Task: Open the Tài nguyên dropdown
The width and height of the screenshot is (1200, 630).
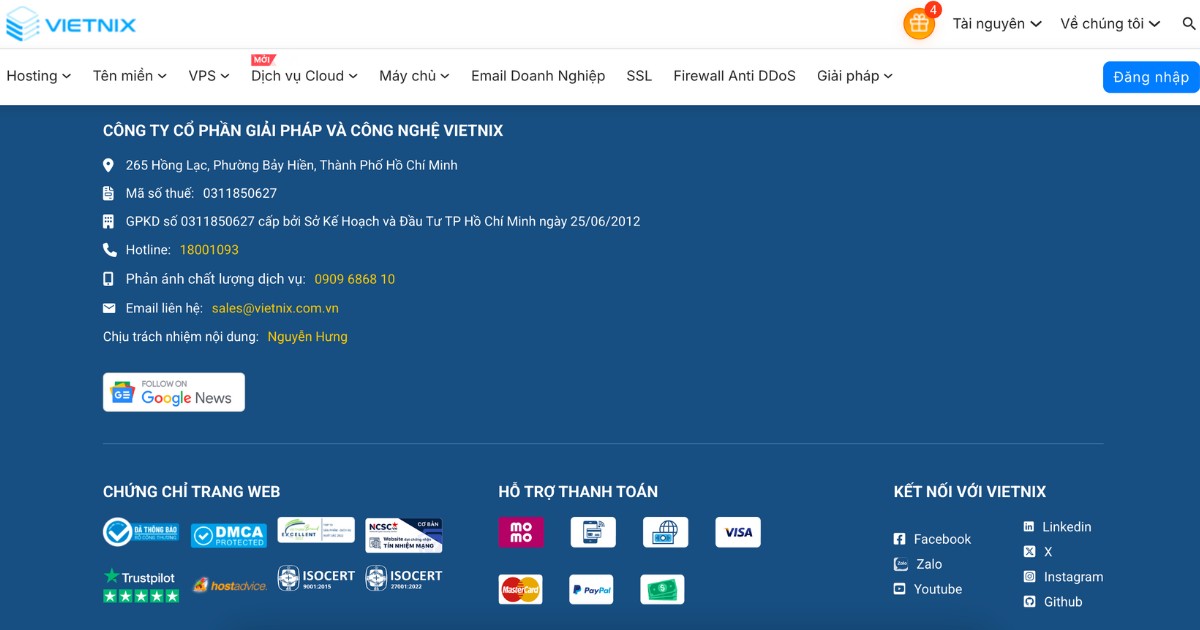Action: click(996, 24)
